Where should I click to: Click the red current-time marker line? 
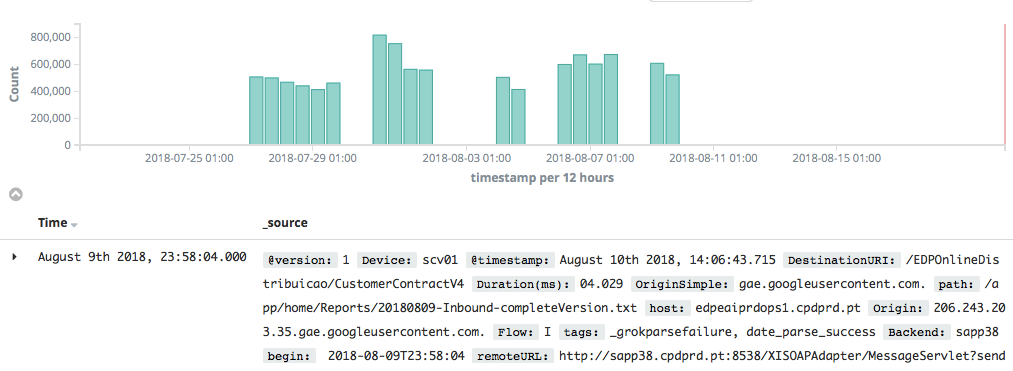1005,85
